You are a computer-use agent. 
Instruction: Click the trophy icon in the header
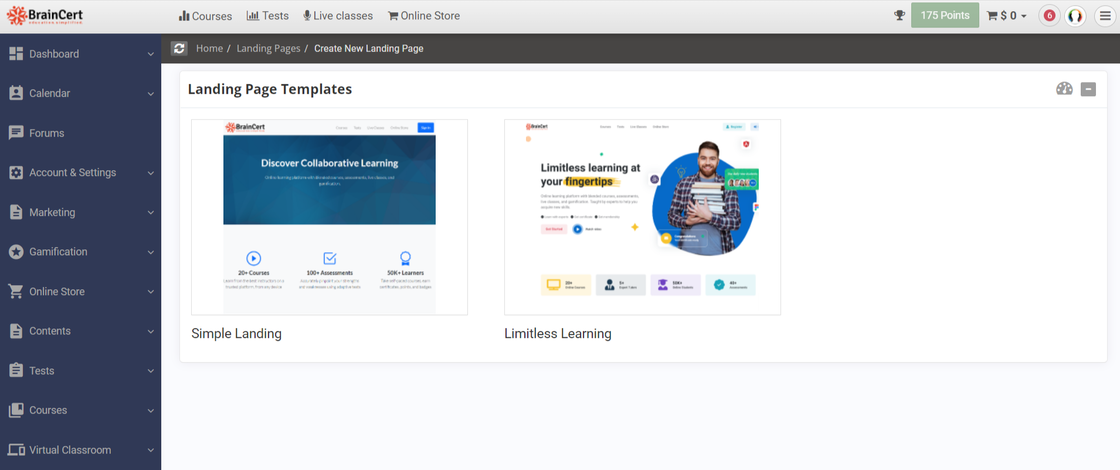(899, 16)
